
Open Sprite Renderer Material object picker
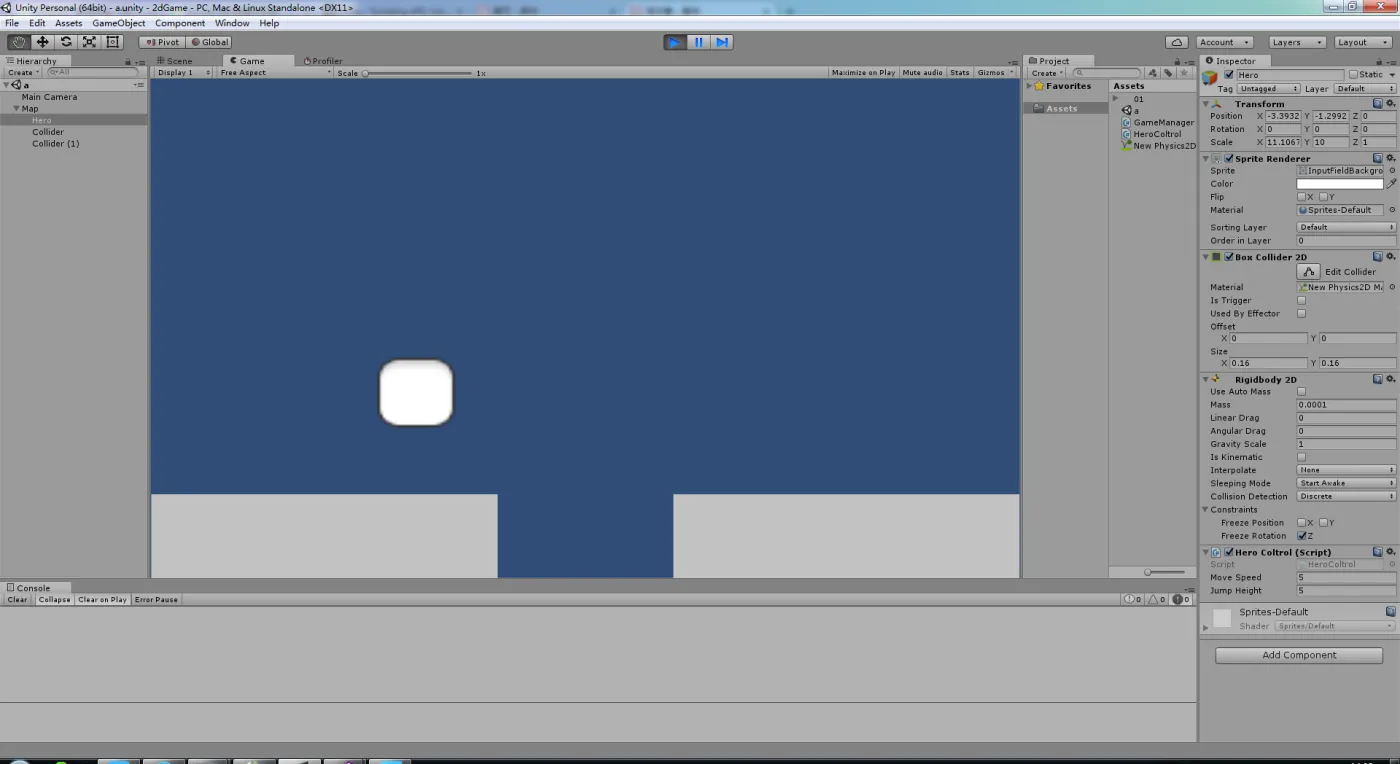[x=1392, y=210]
